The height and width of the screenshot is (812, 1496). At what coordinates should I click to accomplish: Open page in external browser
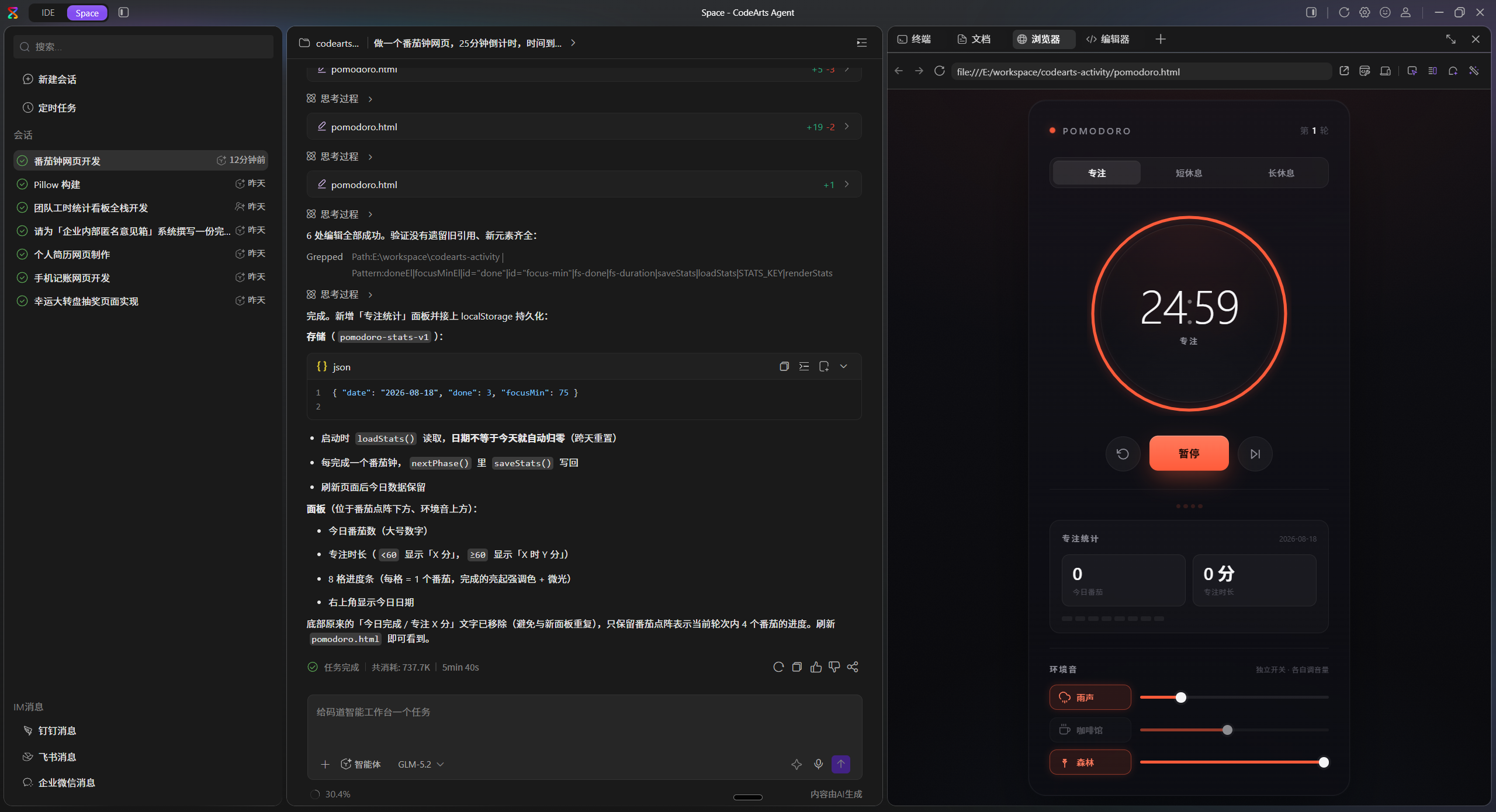[1344, 71]
